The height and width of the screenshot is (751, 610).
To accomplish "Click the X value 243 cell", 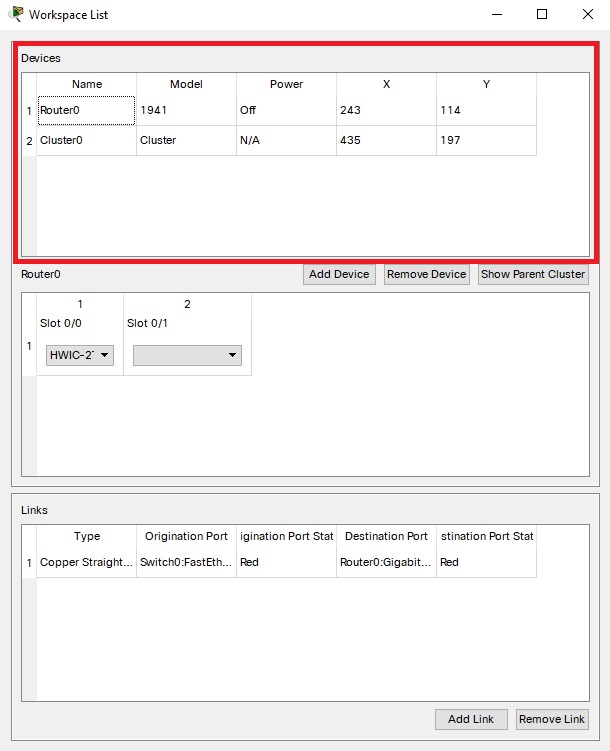I will [x=386, y=111].
